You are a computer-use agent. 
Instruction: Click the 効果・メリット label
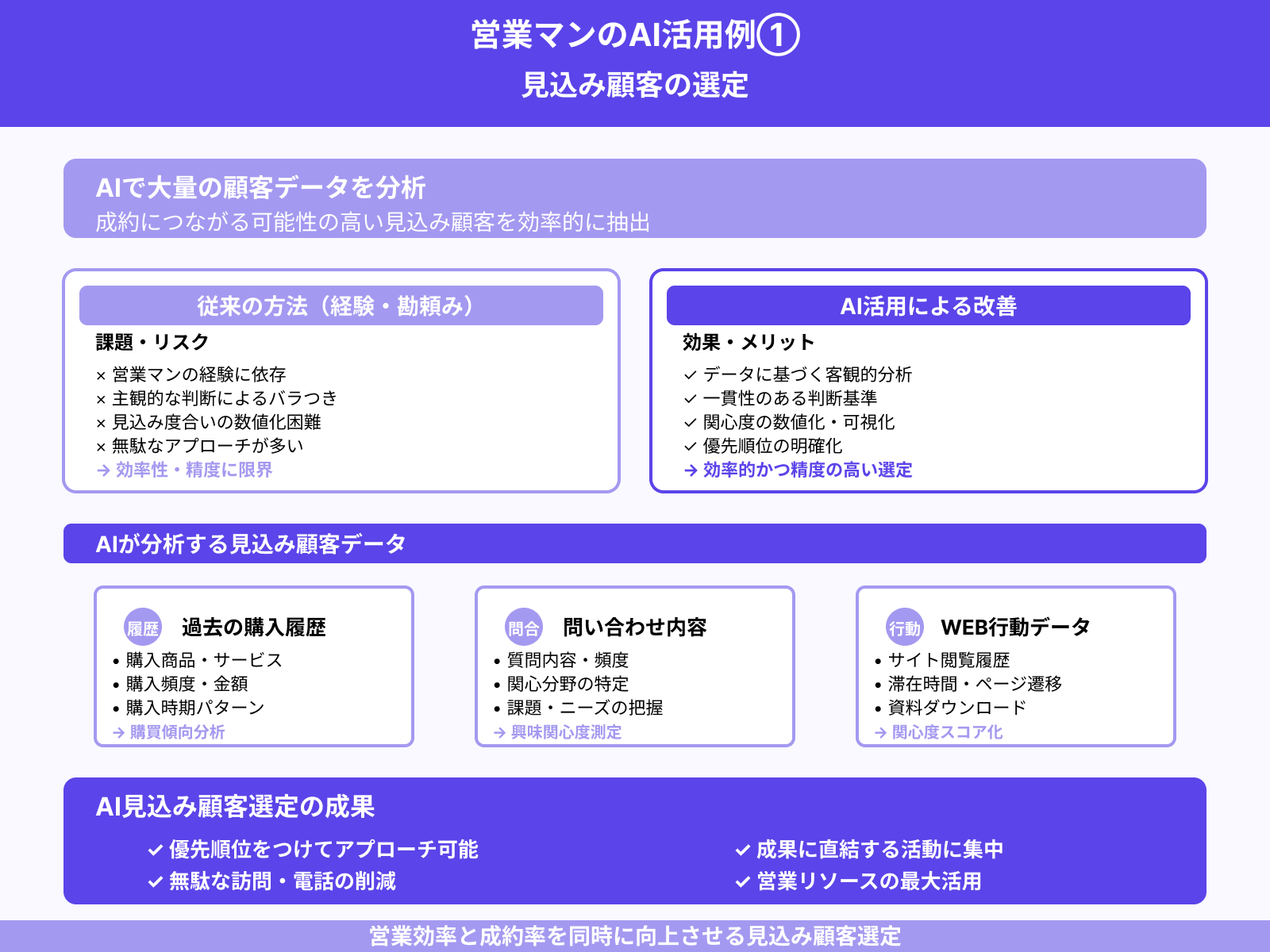pyautogui.click(x=749, y=342)
